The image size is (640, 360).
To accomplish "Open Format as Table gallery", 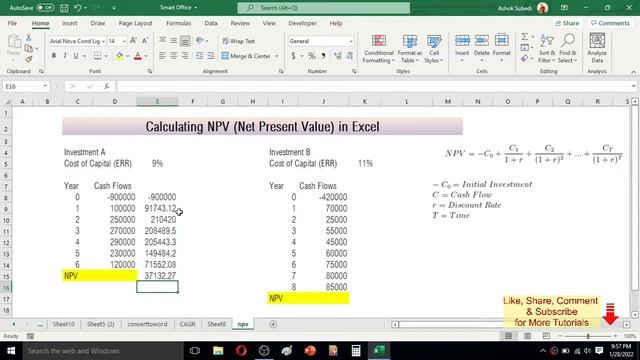I will point(409,49).
